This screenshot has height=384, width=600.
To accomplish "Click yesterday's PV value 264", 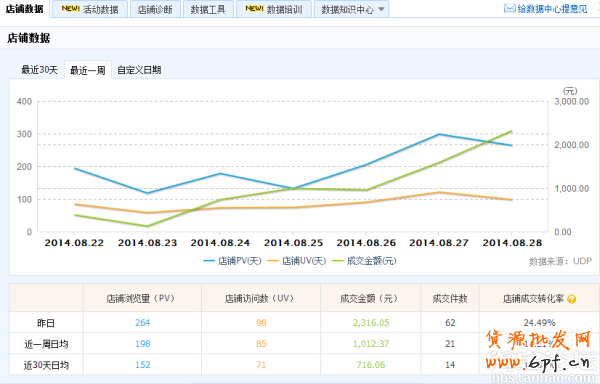I will coord(142,323).
